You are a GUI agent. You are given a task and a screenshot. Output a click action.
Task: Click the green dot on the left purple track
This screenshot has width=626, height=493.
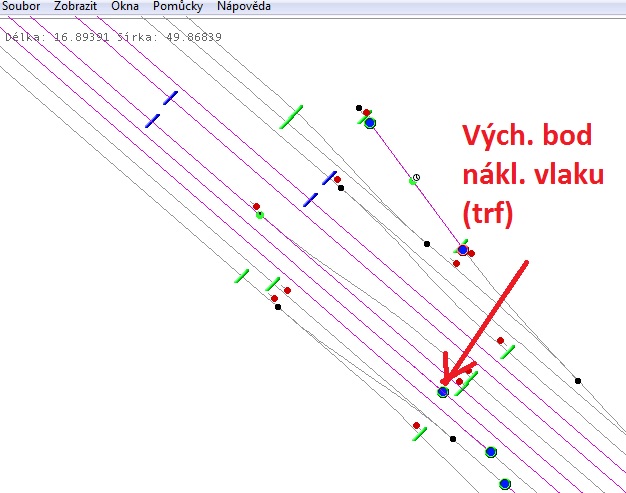[259, 215]
